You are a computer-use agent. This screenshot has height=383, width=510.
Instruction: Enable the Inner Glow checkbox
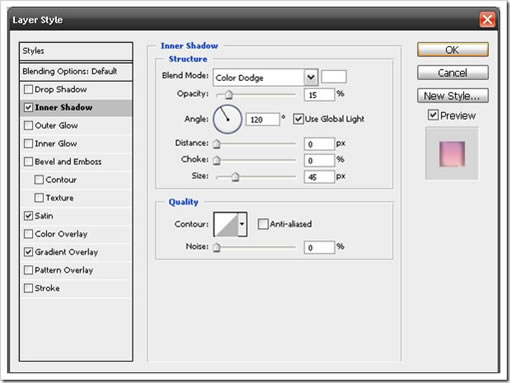[28, 143]
